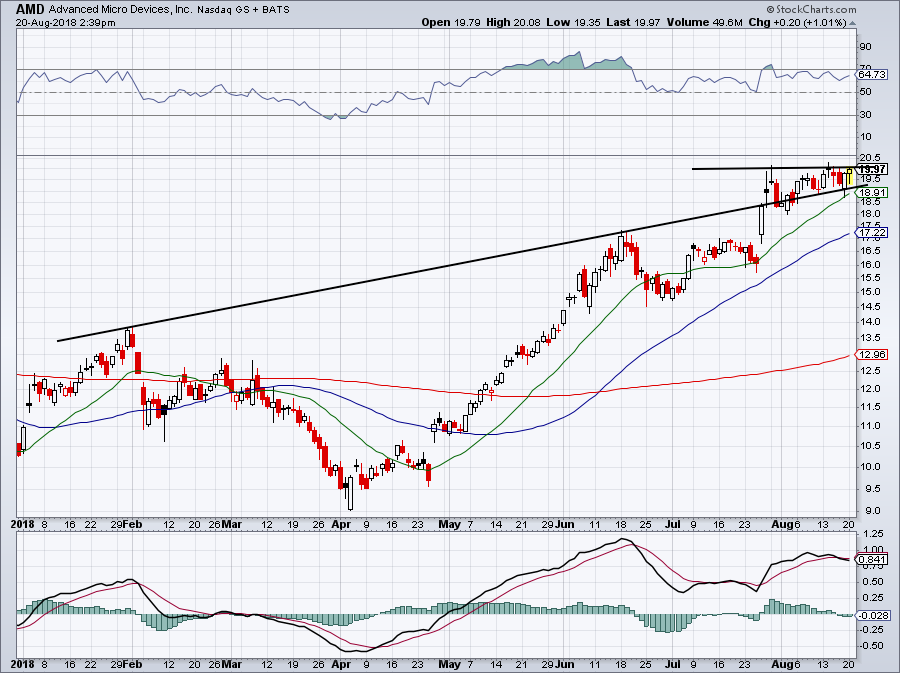This screenshot has width=900, height=673.
Task: Click the Mar label under the MACD panel
Action: pos(232,664)
